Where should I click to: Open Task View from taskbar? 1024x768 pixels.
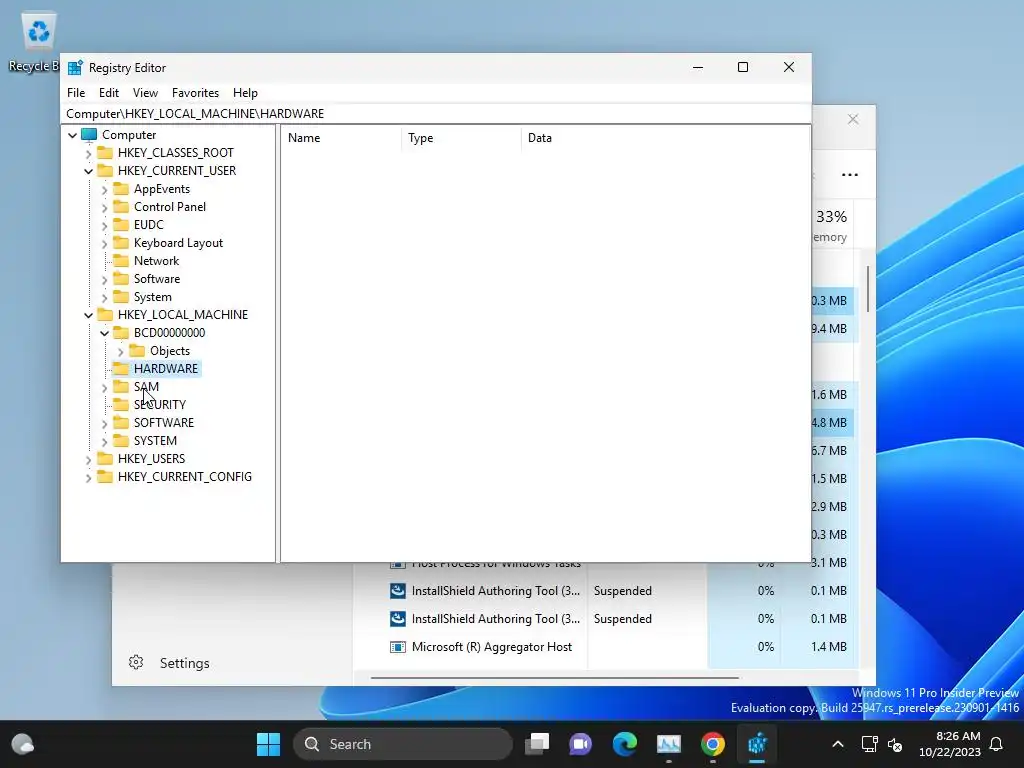coord(537,744)
